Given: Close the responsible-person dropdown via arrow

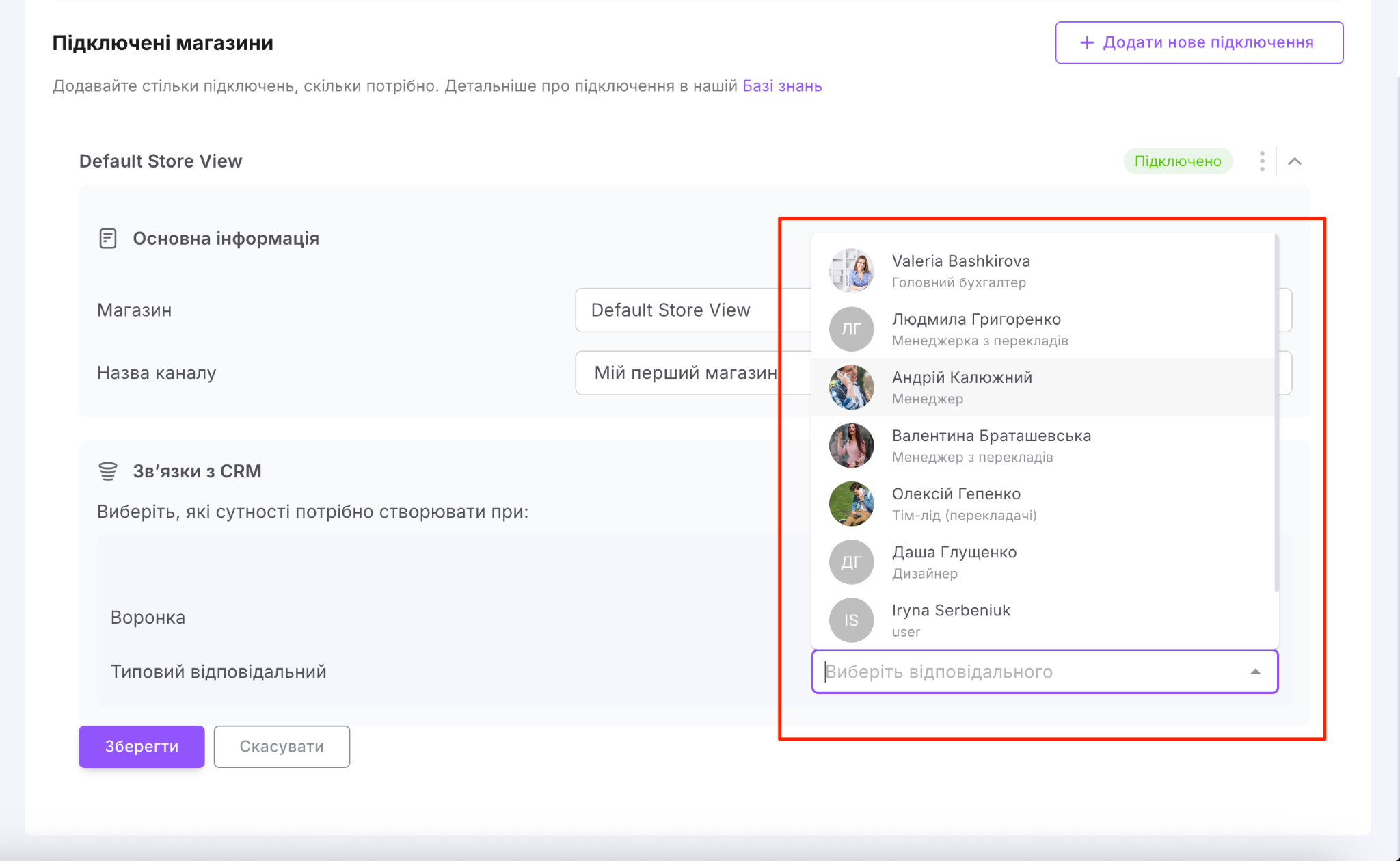Looking at the screenshot, I should point(1255,672).
